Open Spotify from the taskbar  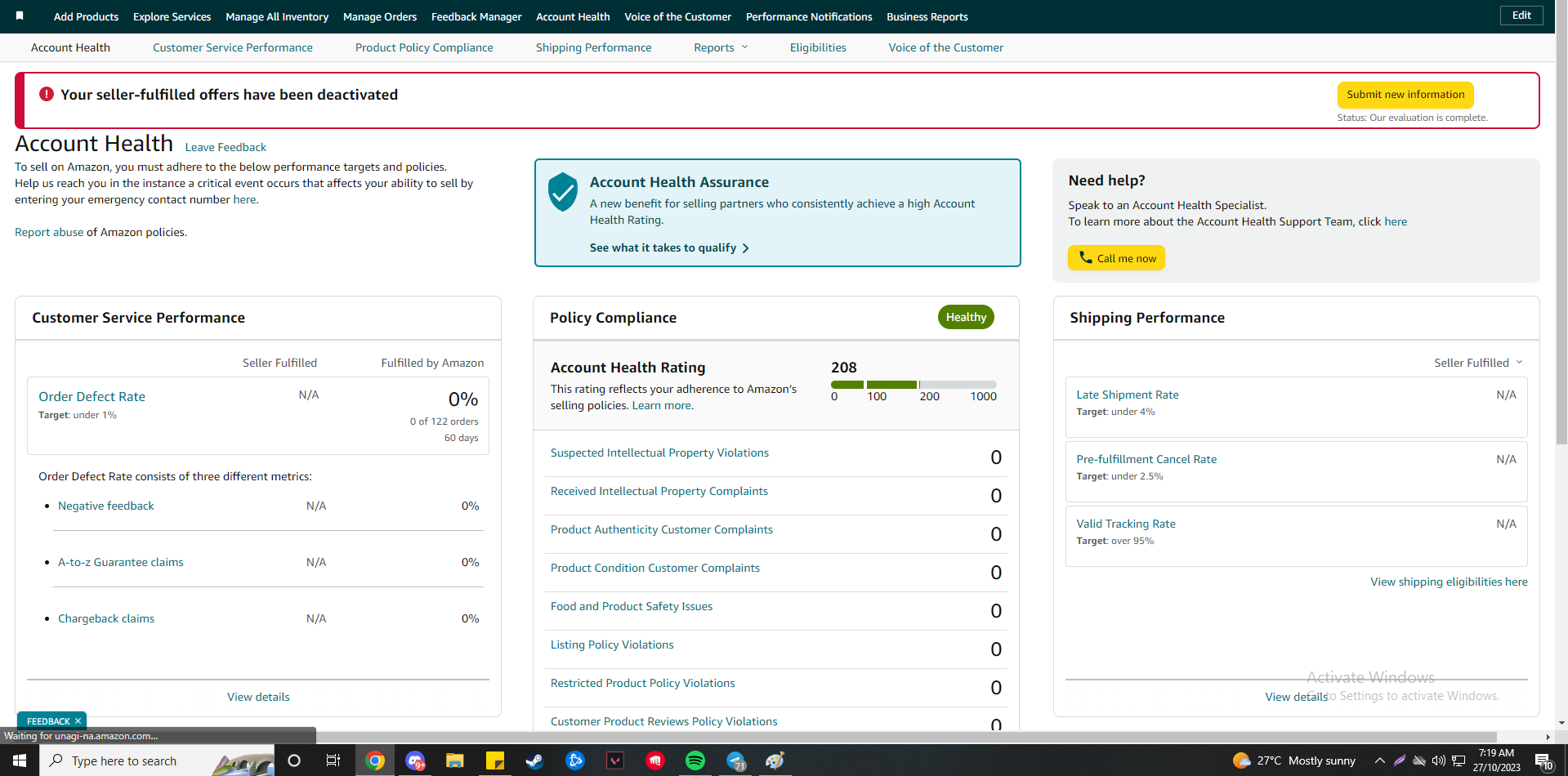pyautogui.click(x=695, y=760)
